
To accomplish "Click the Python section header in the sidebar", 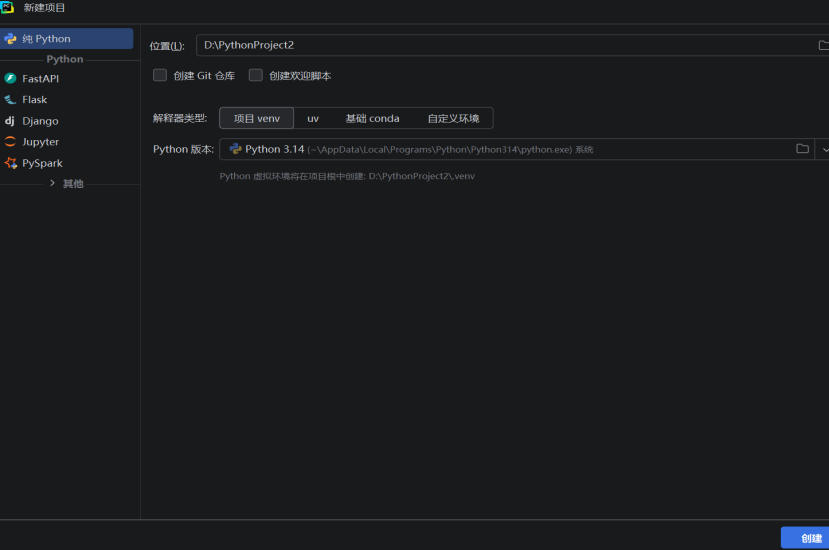I will coord(65,59).
